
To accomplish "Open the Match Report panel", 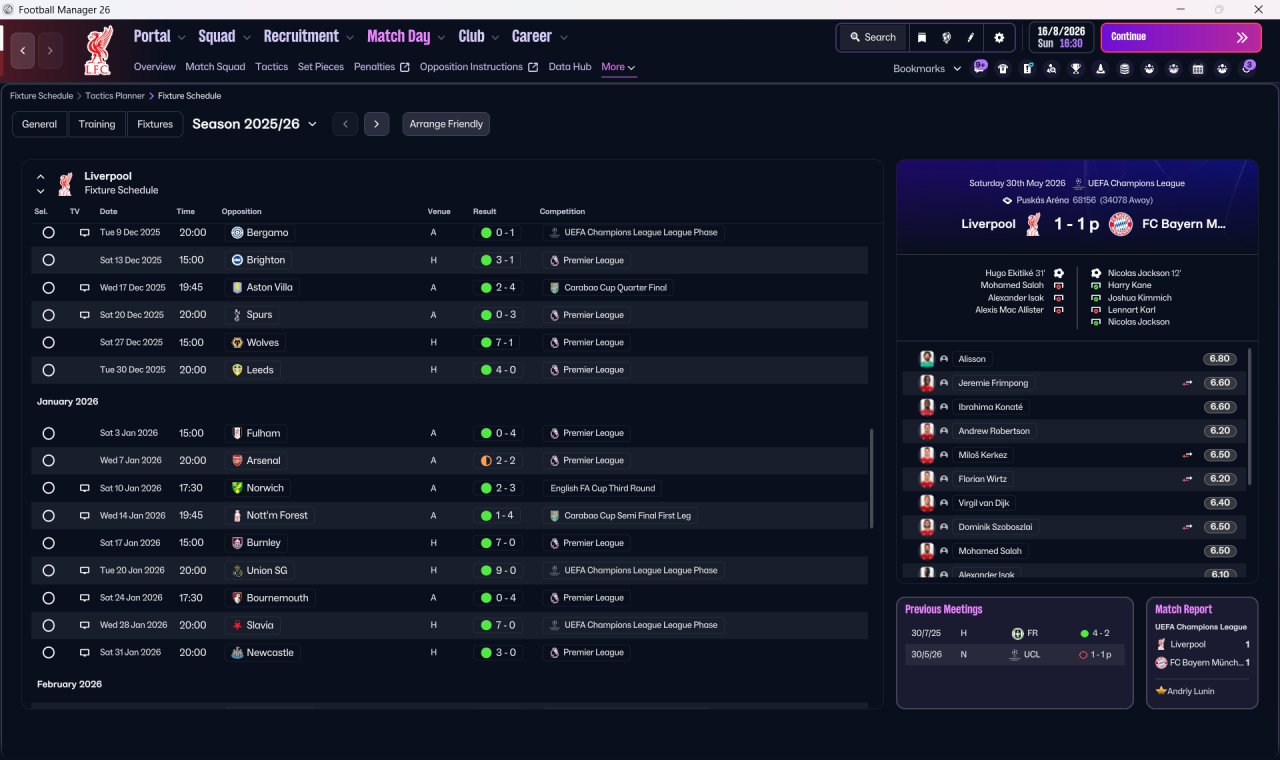I will (x=1202, y=653).
